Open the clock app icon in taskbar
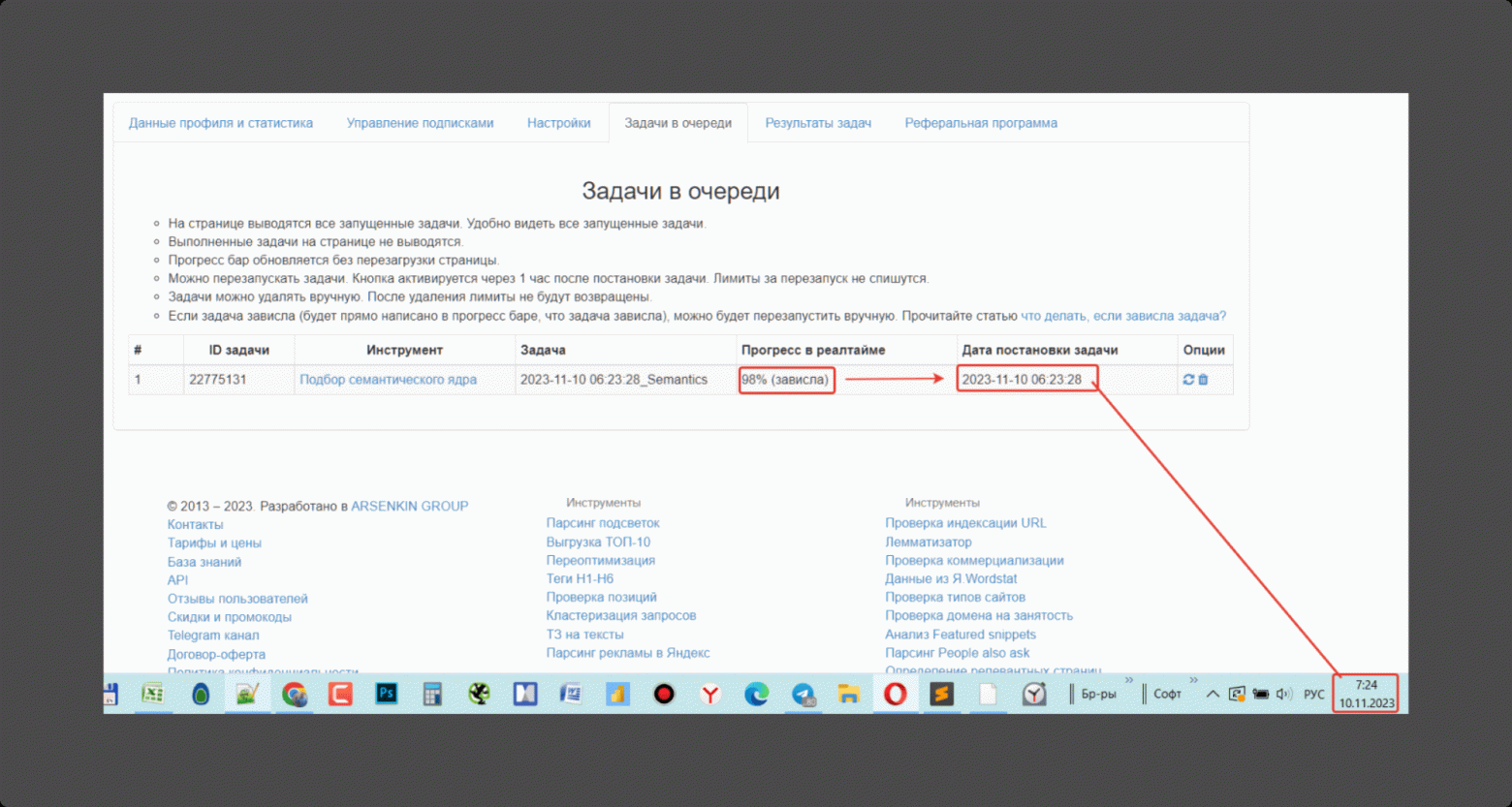 (1034, 694)
